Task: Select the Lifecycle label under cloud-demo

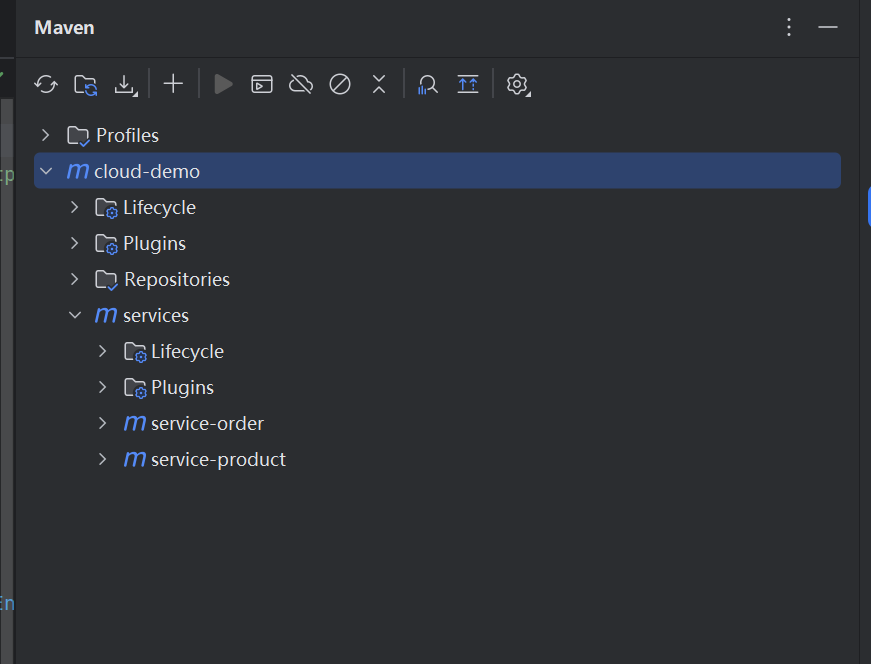Action: tap(159, 208)
